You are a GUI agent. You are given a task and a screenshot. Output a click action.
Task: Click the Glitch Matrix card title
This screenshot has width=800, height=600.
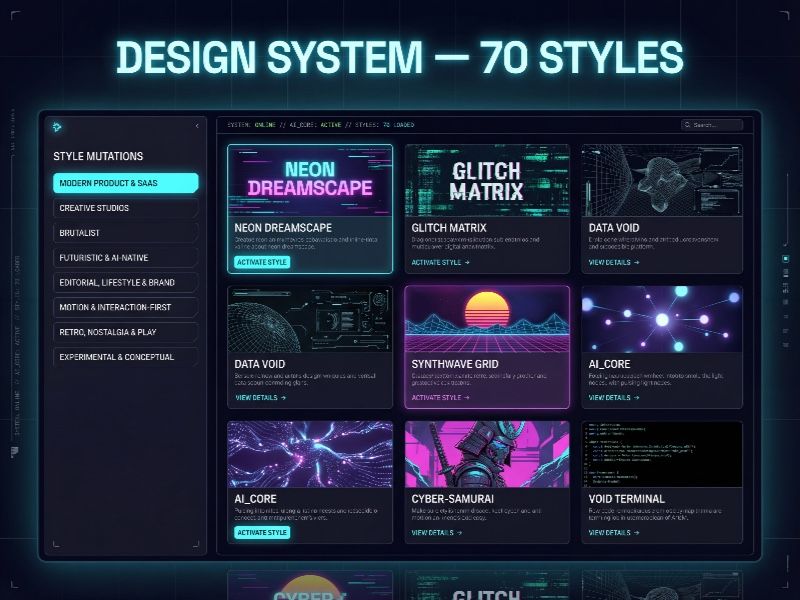[x=449, y=228]
